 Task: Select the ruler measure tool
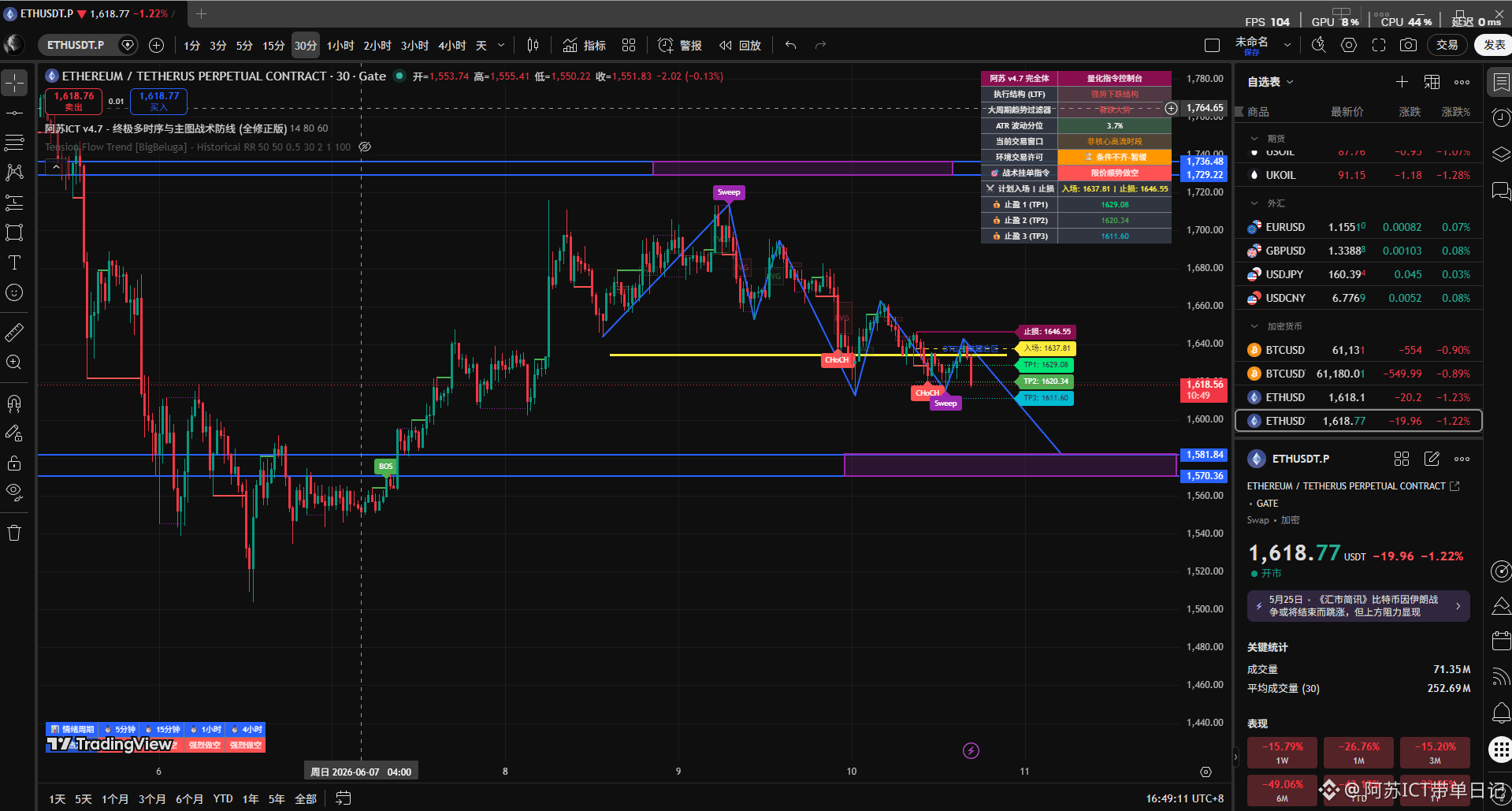pos(14,333)
